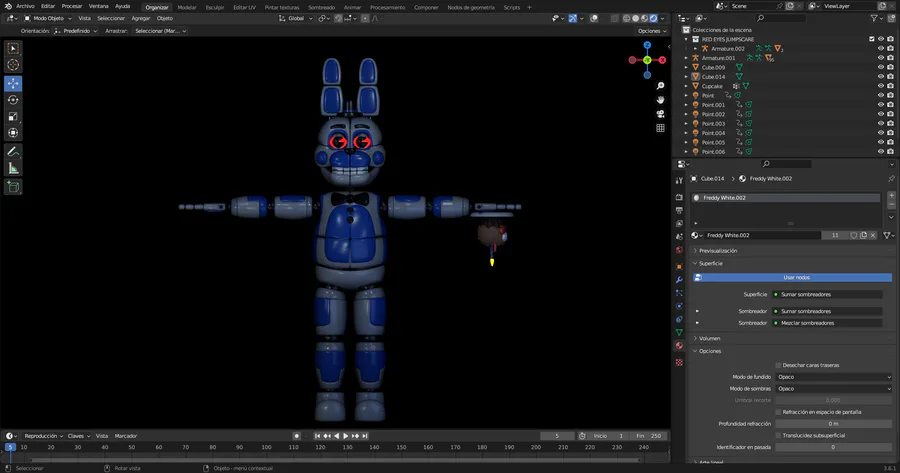Viewport: 900px width, 473px height.
Task: Click the viewport pan hand icon
Action: pos(661,100)
